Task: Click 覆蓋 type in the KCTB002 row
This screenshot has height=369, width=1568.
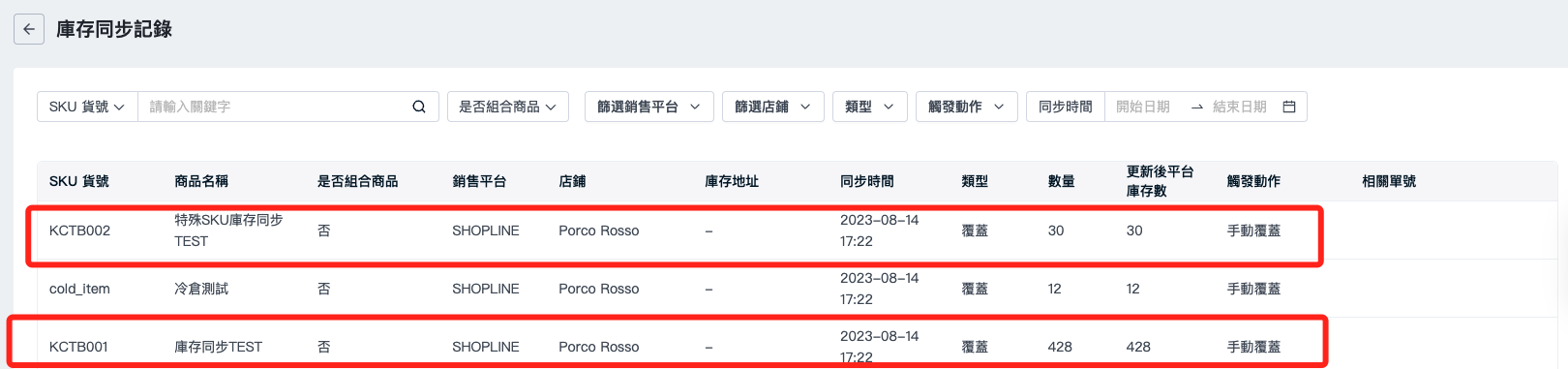Action: (x=975, y=231)
